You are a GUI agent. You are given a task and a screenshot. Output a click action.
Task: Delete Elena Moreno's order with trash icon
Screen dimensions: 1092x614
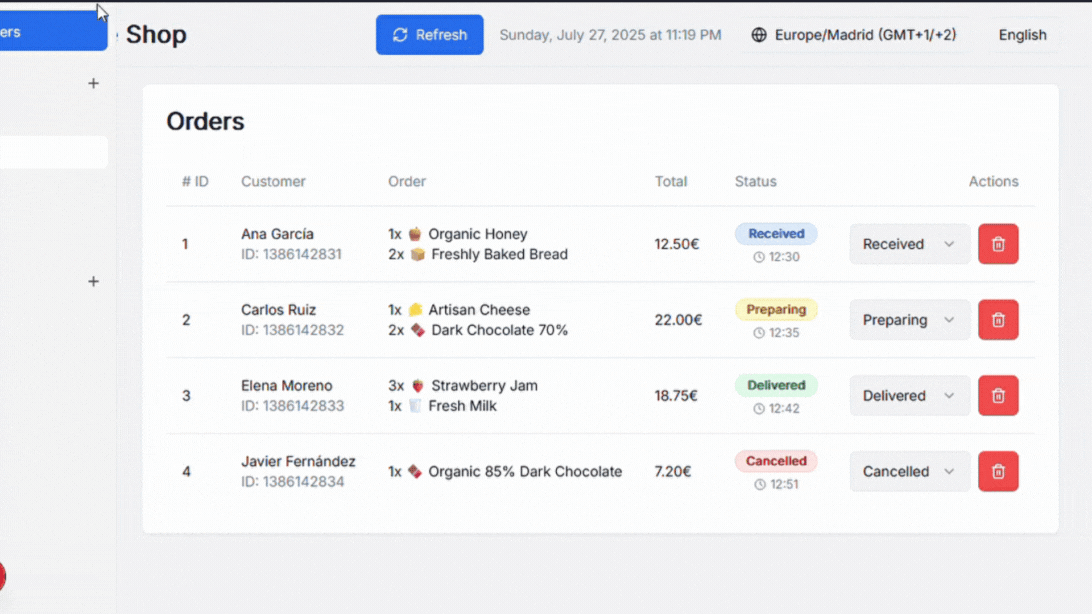pyautogui.click(x=998, y=396)
